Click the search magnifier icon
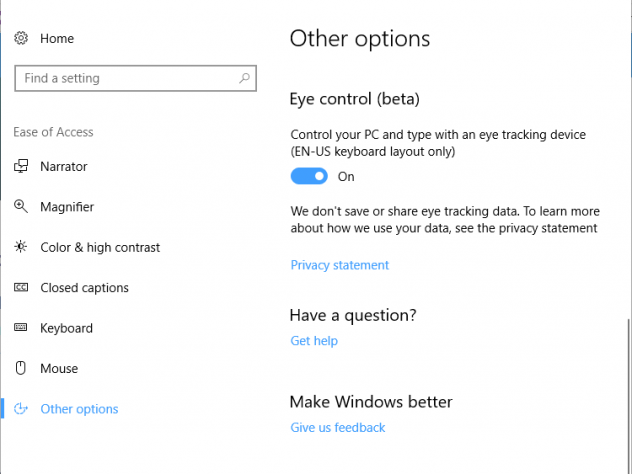Screen dimensions: 632x474 pyautogui.click(x=244, y=78)
